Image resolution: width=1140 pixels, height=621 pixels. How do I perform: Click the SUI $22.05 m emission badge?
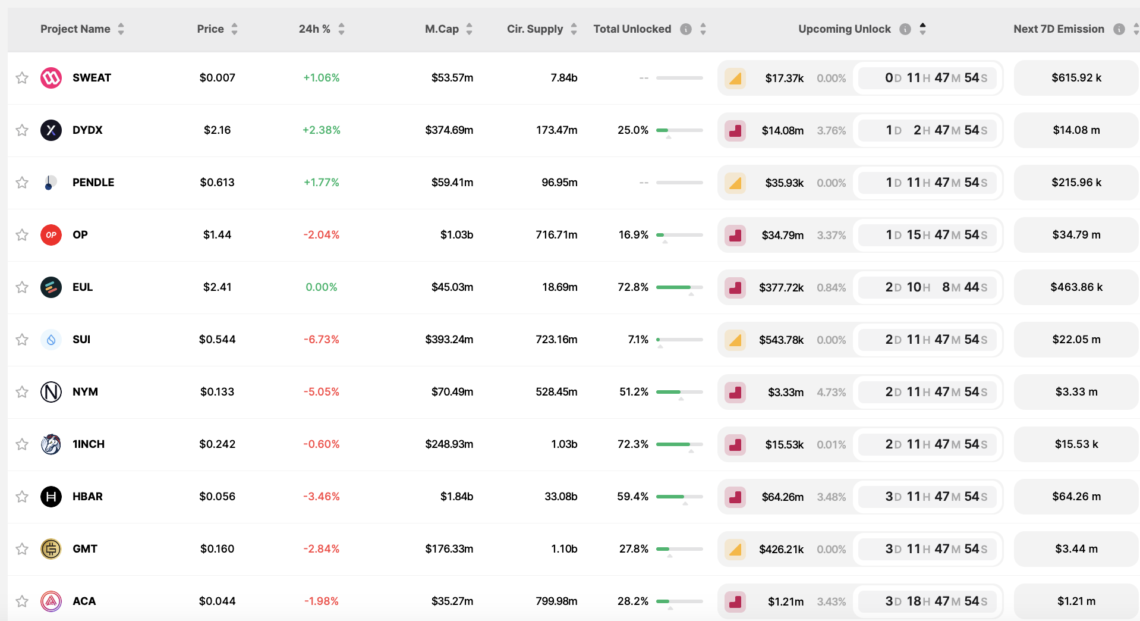tap(1076, 340)
